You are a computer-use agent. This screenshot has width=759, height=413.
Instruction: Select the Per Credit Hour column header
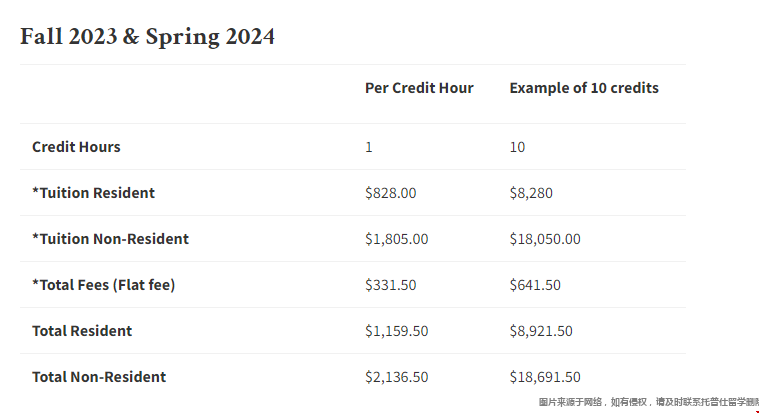coord(419,88)
